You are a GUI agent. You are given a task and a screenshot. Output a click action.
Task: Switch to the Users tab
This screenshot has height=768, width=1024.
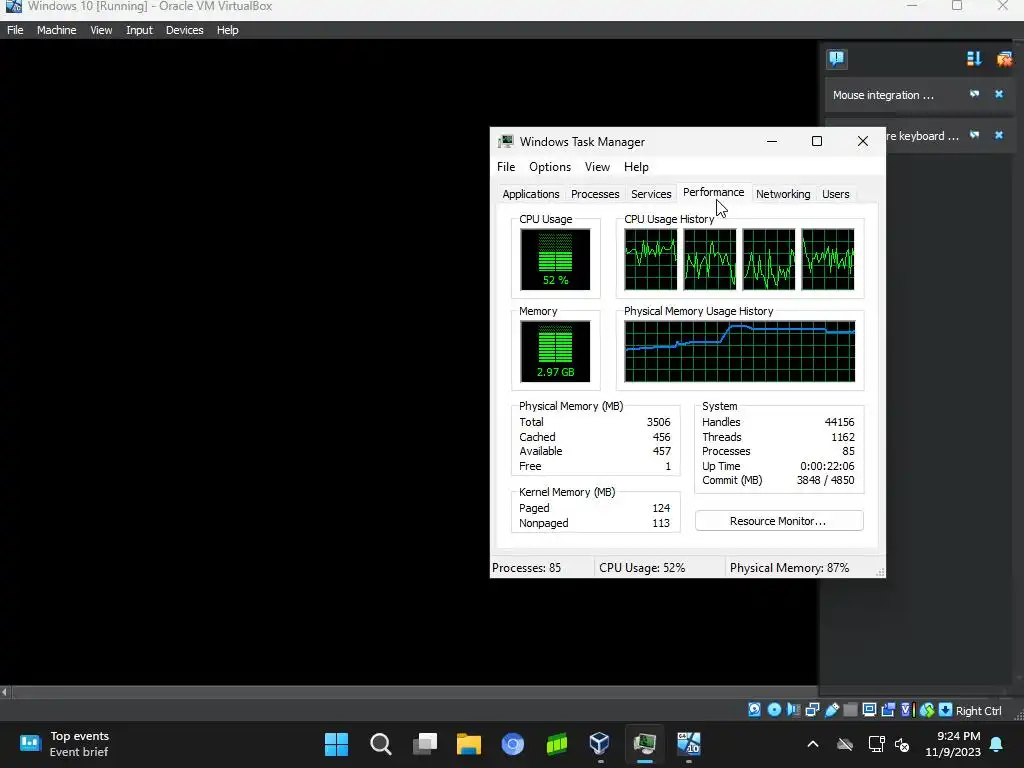[x=835, y=194]
